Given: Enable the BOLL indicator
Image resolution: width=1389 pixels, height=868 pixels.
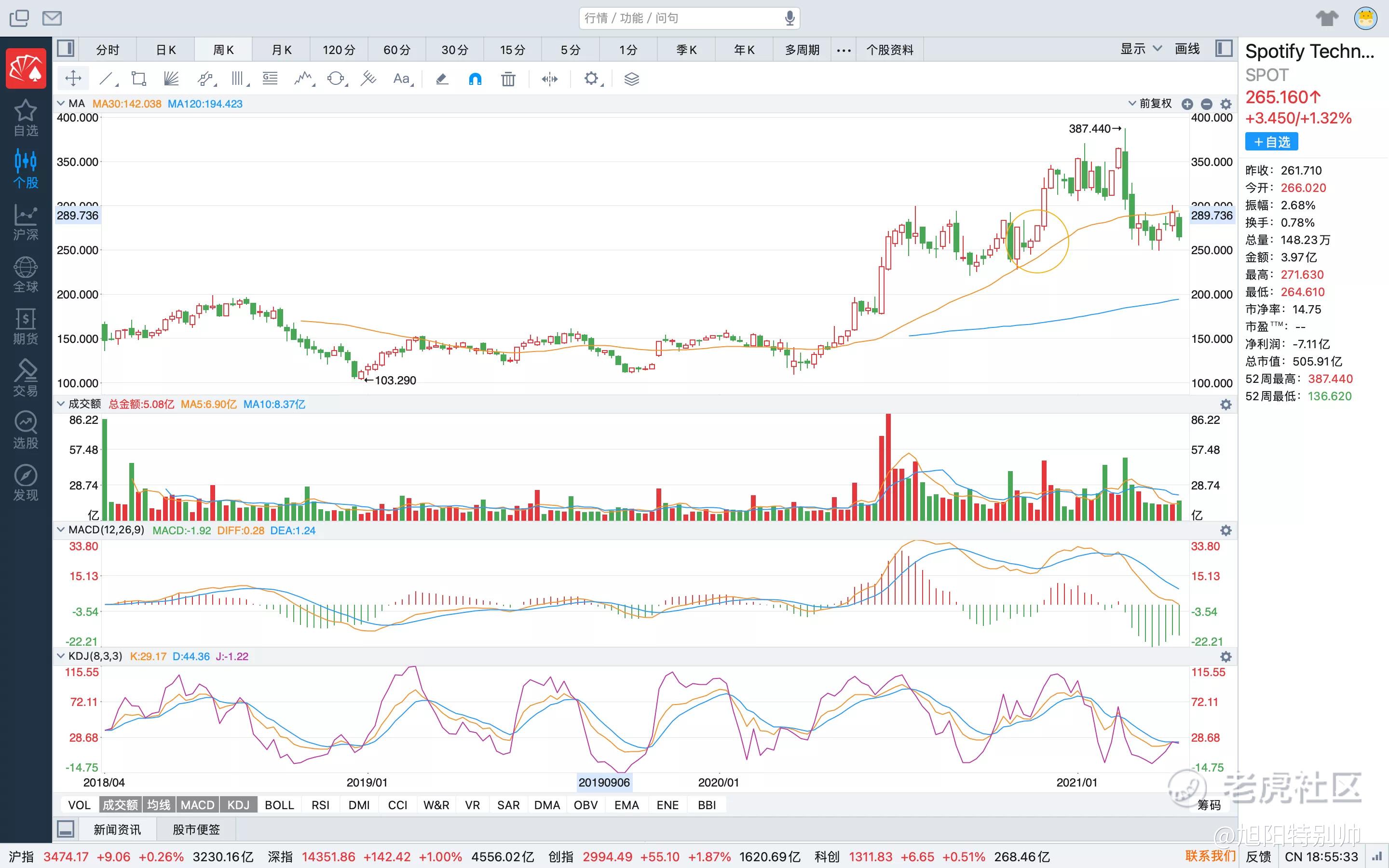Looking at the screenshot, I should tap(280, 805).
